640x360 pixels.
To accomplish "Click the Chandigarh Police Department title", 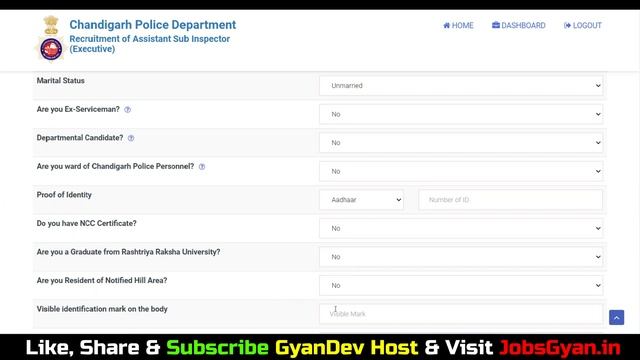I will coord(153,24).
